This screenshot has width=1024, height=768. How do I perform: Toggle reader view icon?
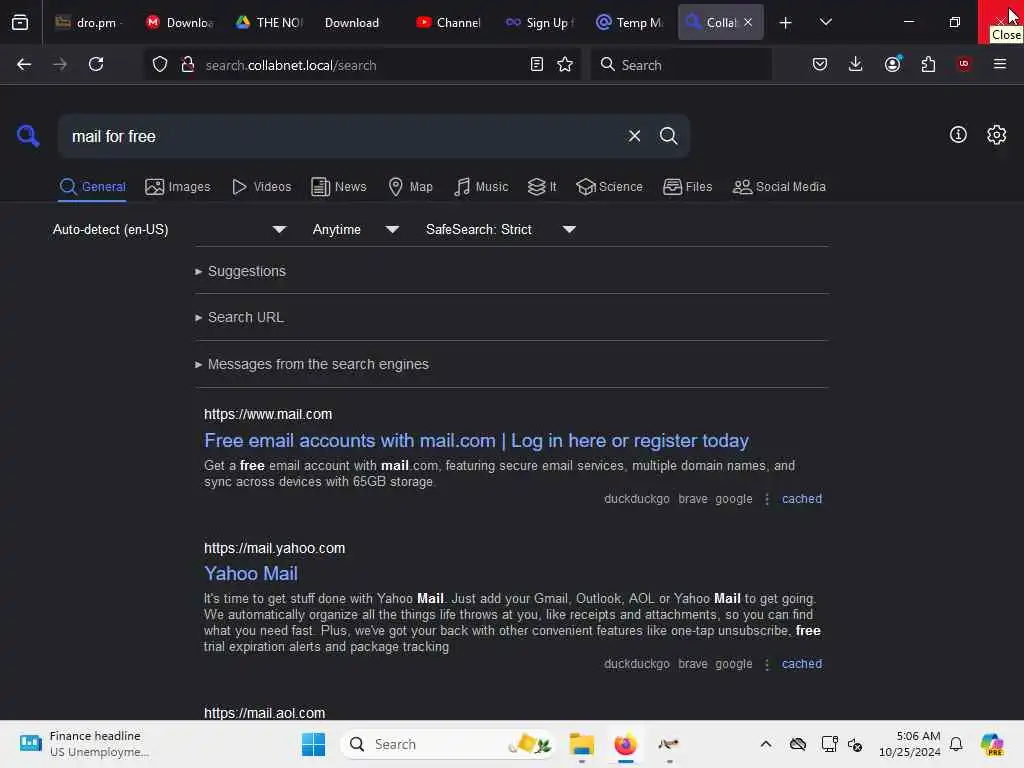pyautogui.click(x=537, y=64)
